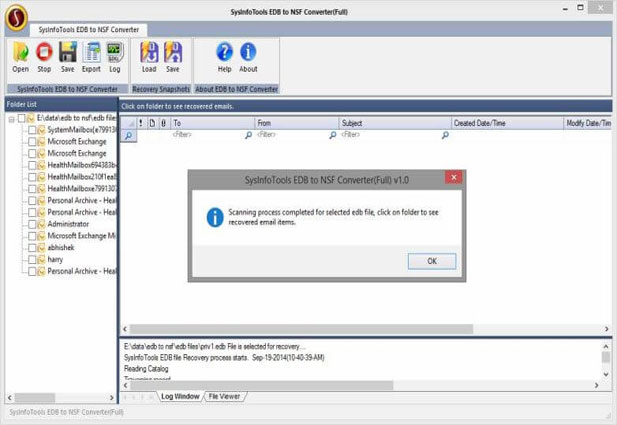The image size is (617, 425).
Task: Collapse the root edb file tree node
Action: (11, 119)
